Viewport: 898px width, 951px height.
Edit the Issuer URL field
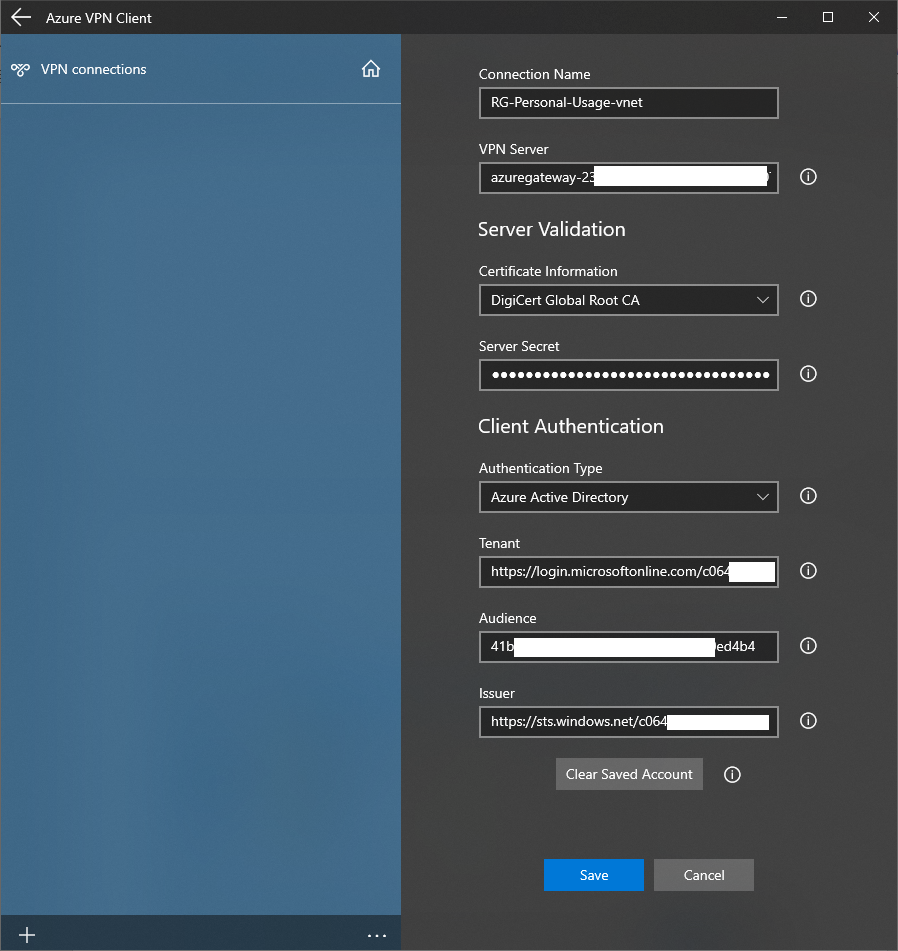629,722
